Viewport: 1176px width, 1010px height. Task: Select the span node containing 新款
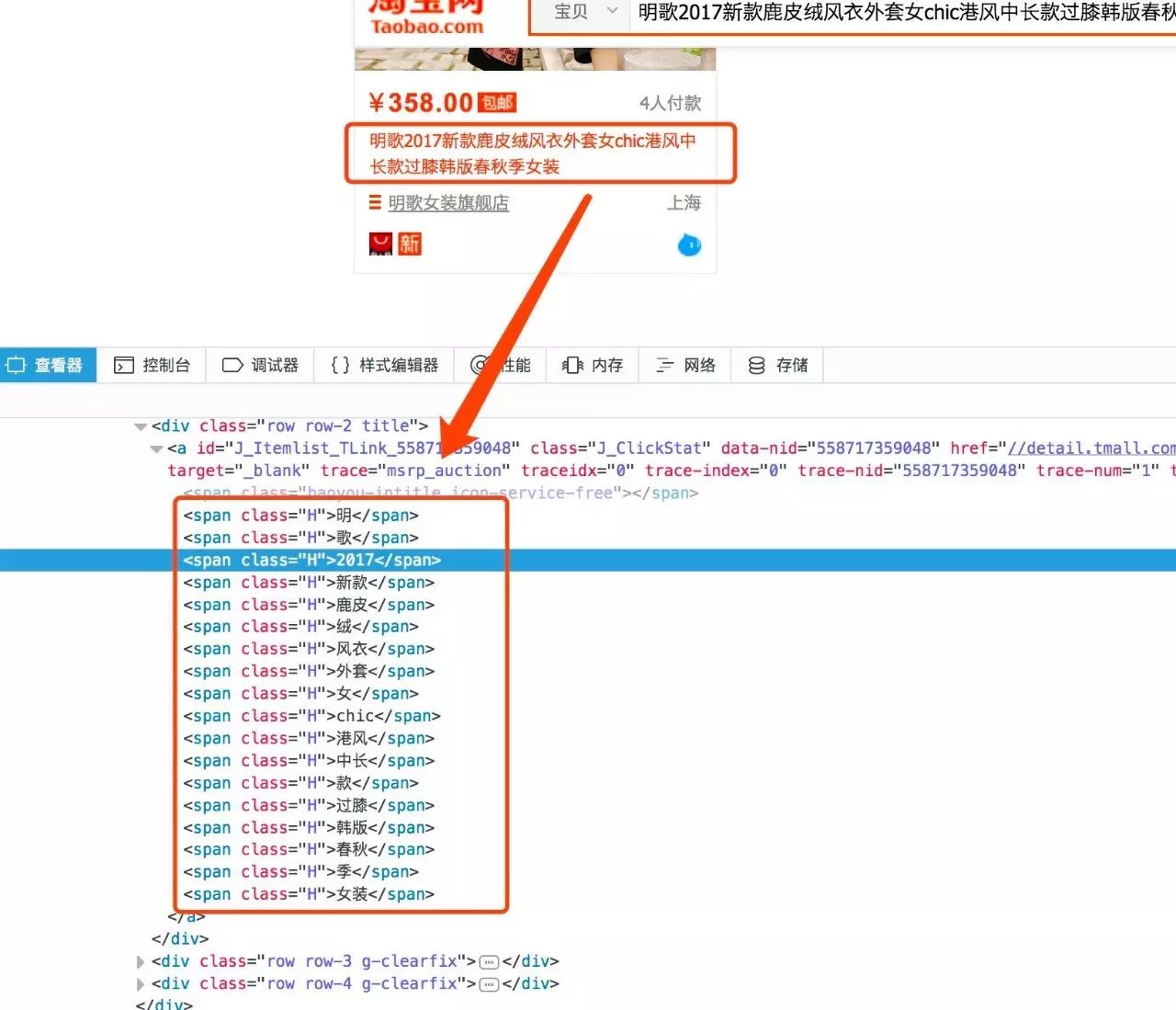pyautogui.click(x=309, y=583)
